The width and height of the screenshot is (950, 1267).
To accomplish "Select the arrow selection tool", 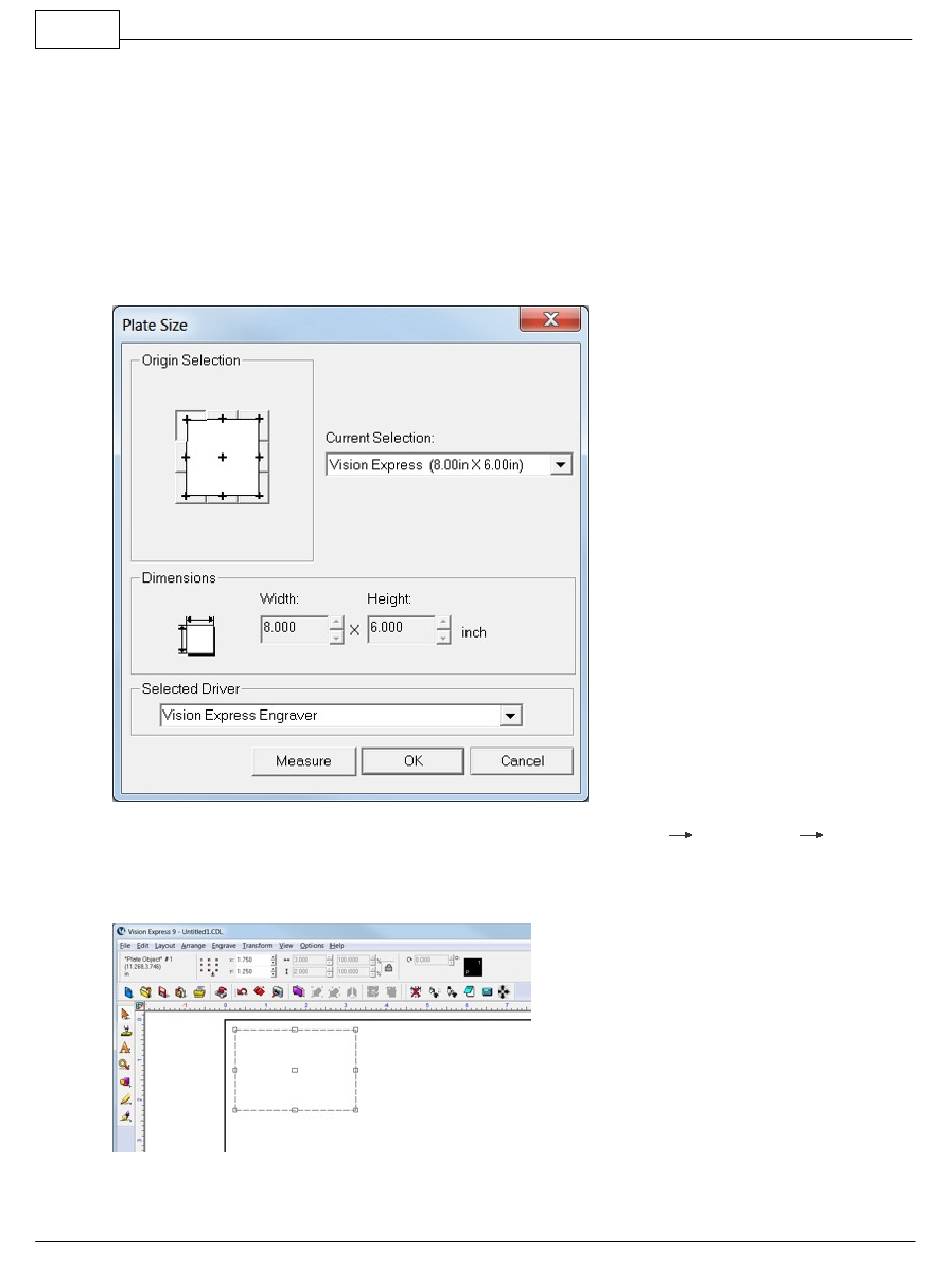I will [126, 1013].
